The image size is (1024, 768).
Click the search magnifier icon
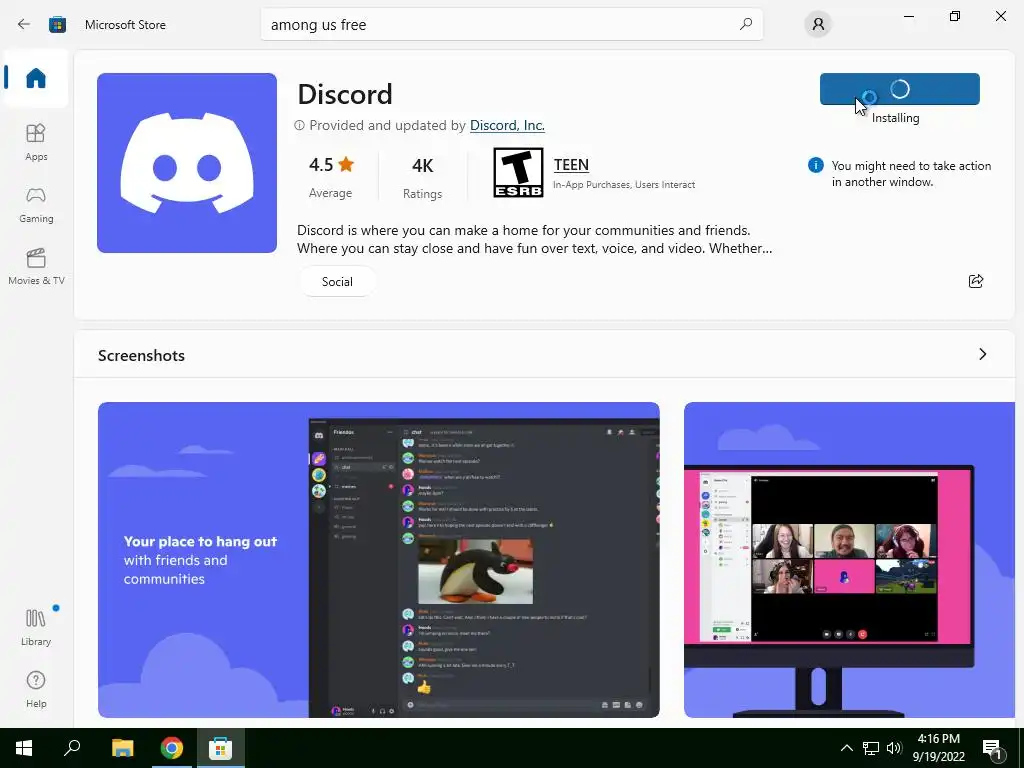click(746, 24)
